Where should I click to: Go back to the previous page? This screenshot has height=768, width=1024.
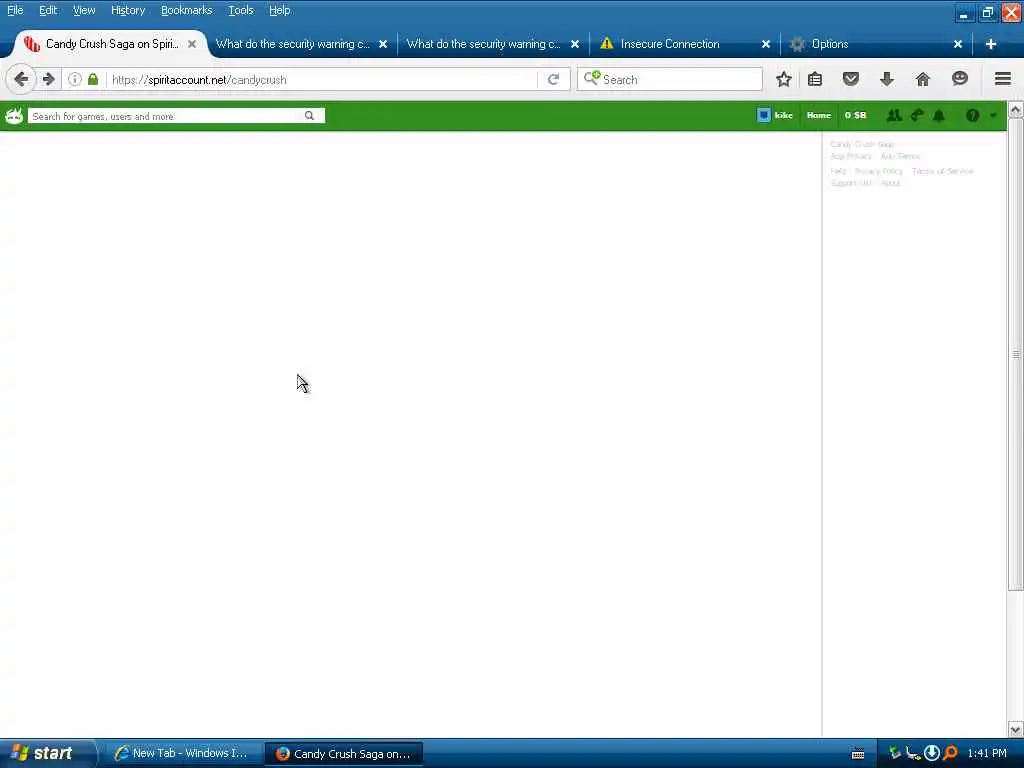point(21,80)
